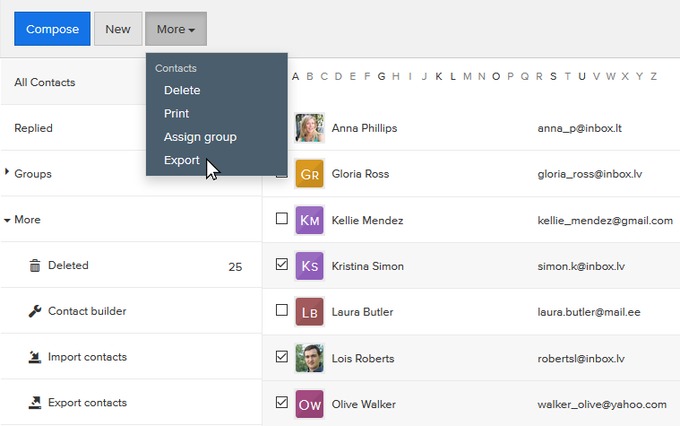Image resolution: width=680 pixels, height=426 pixels.
Task: Open the More dropdown button in toolbar
Action: click(176, 29)
